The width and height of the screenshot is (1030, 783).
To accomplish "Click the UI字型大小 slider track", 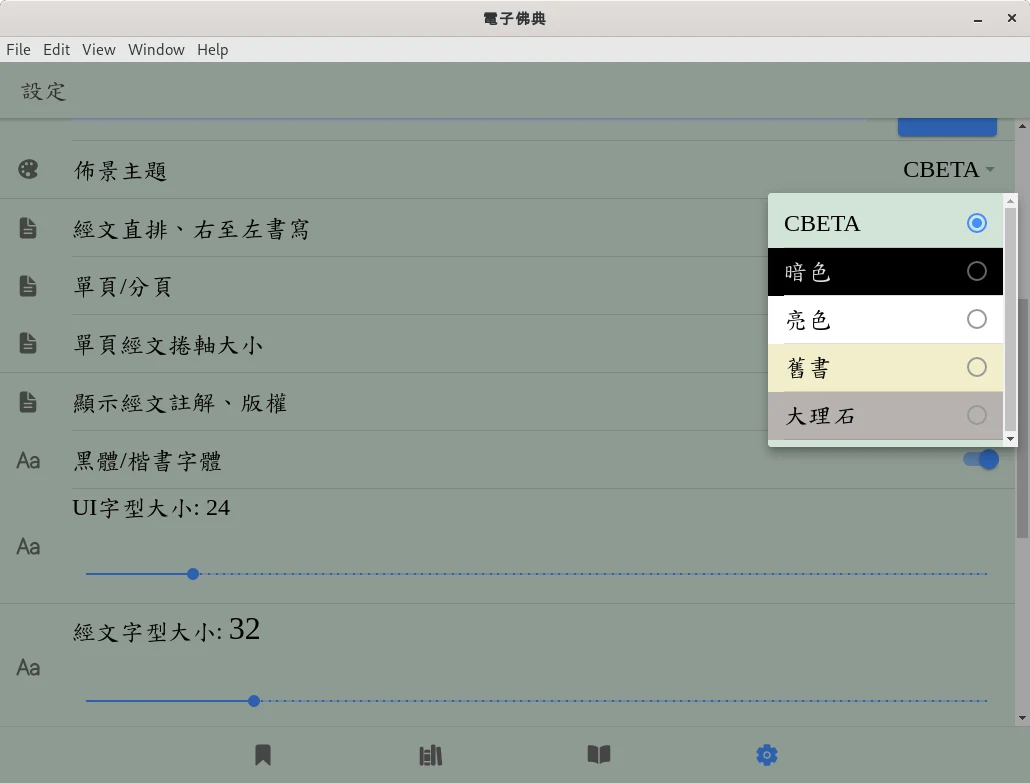I will pyautogui.click(x=536, y=573).
